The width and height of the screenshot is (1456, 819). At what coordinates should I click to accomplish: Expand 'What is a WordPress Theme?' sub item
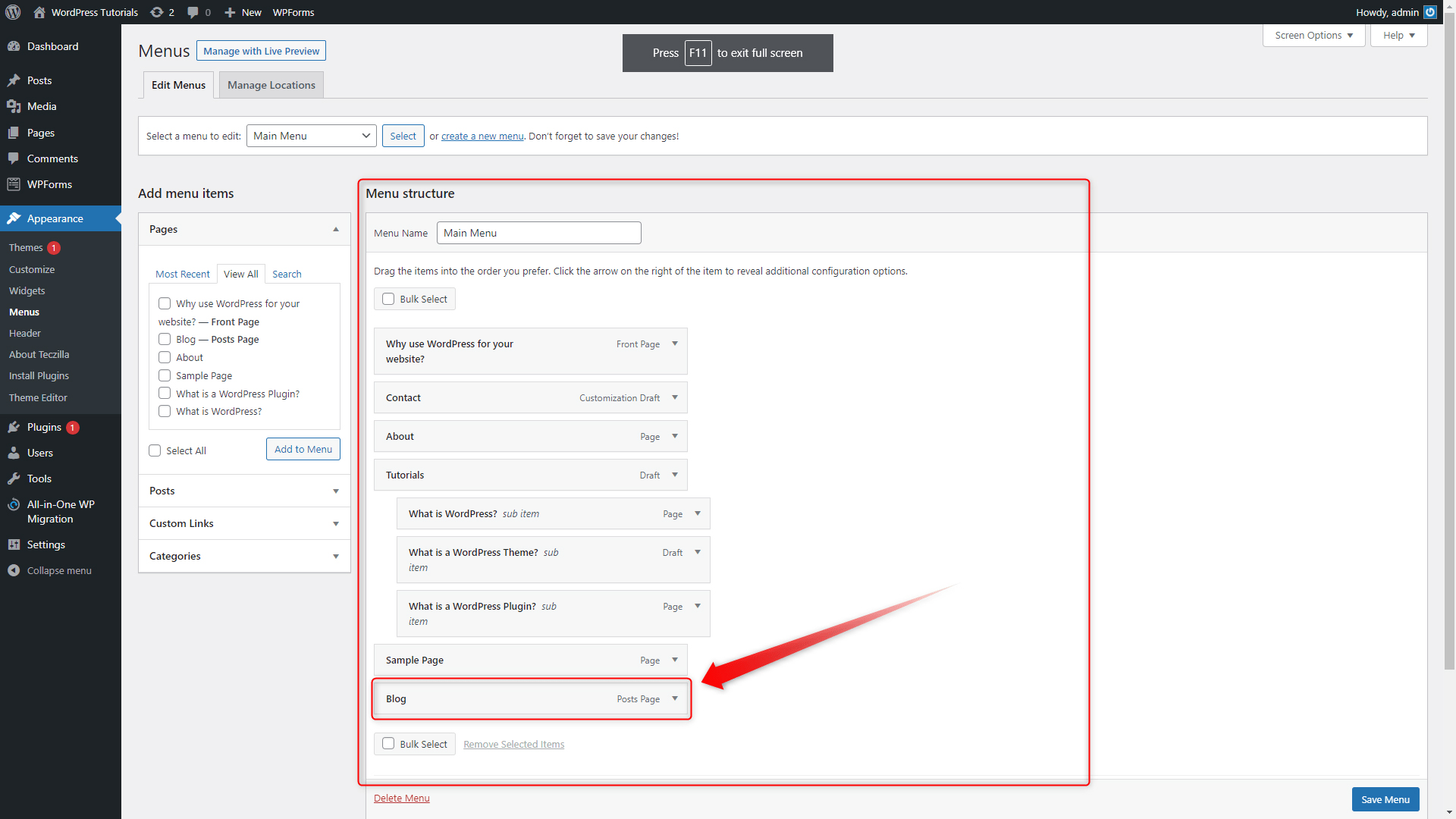pyautogui.click(x=698, y=552)
